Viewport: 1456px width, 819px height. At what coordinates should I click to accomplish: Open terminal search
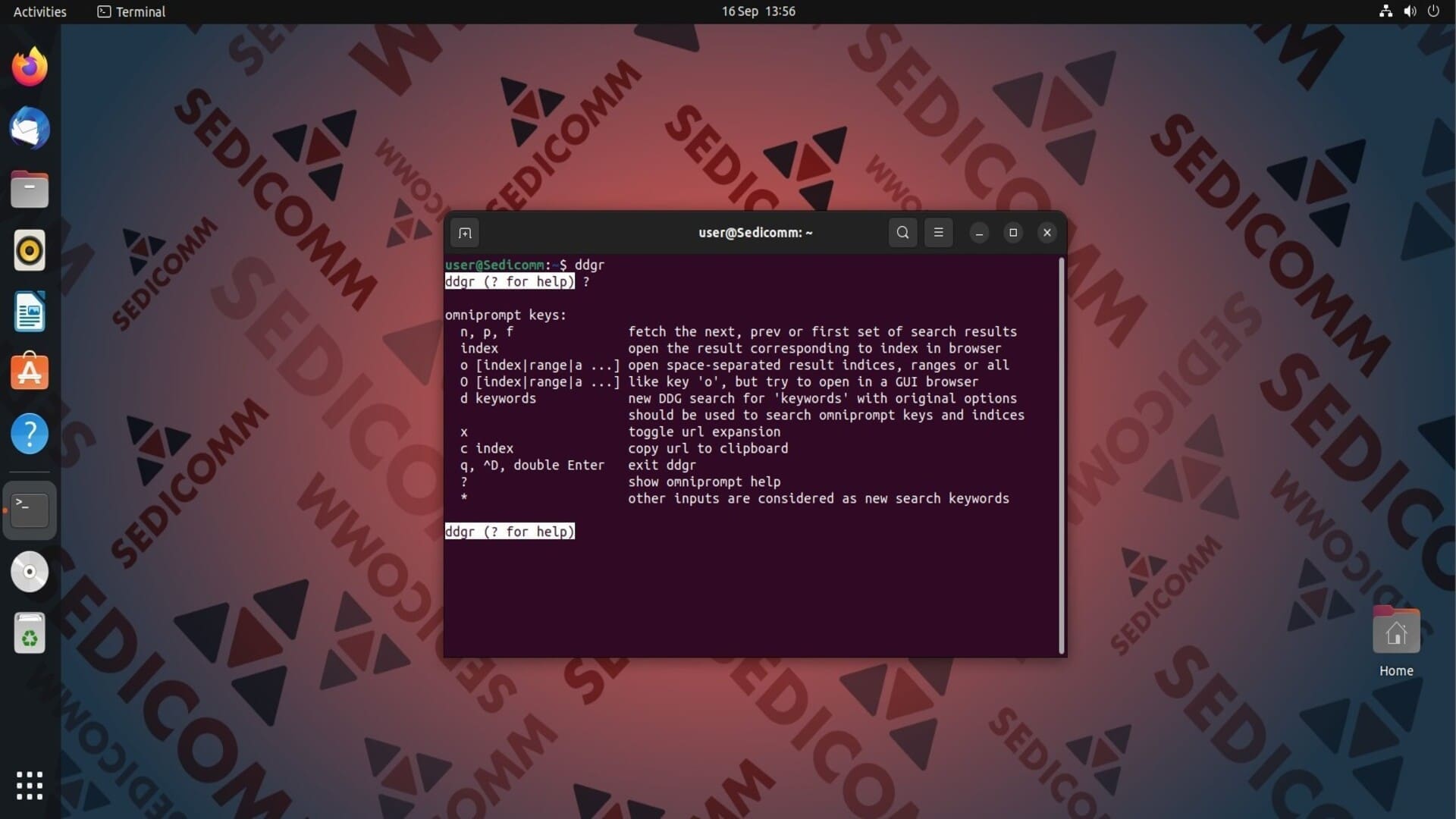point(902,233)
